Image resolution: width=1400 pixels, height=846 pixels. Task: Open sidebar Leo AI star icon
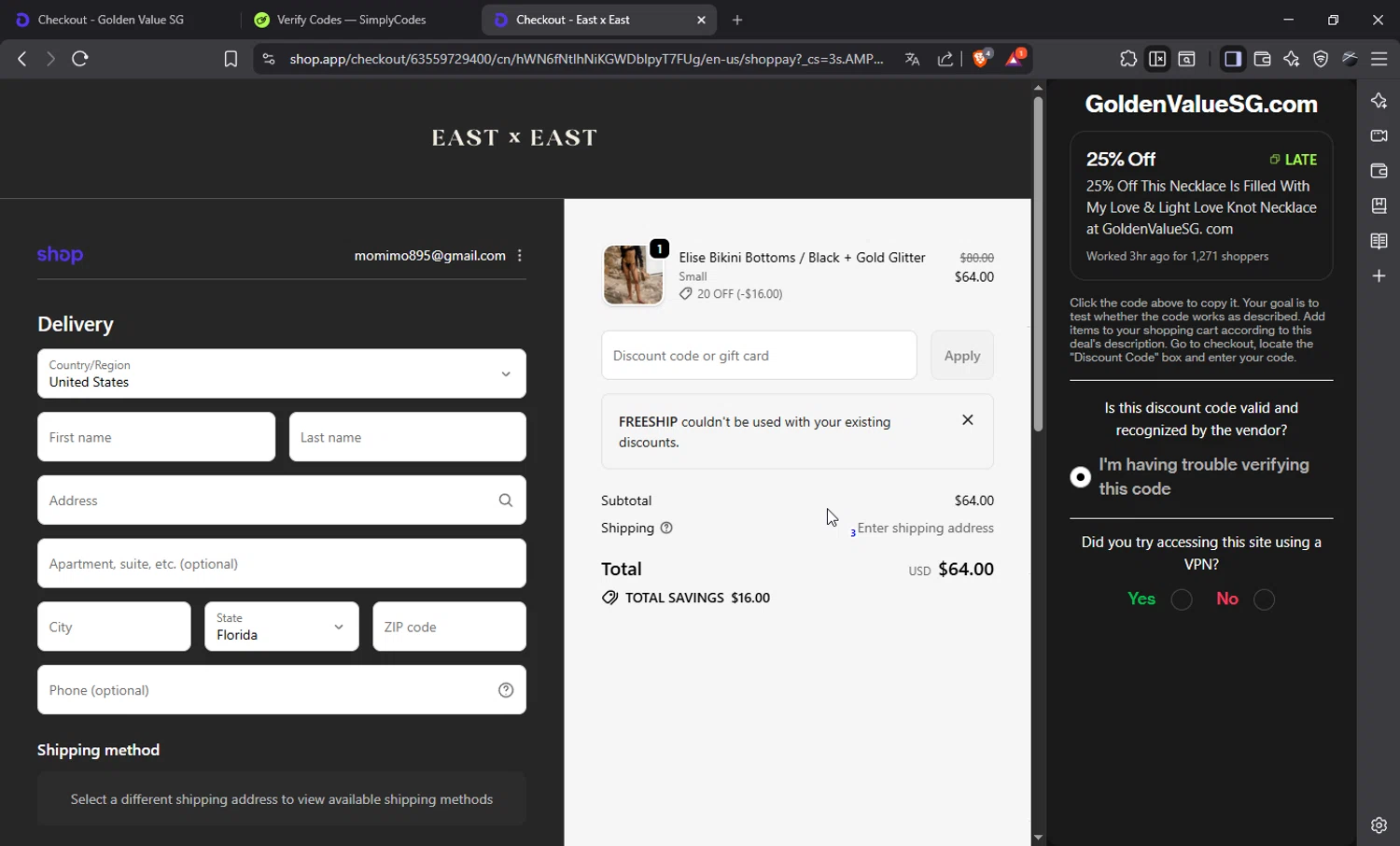pyautogui.click(x=1379, y=101)
